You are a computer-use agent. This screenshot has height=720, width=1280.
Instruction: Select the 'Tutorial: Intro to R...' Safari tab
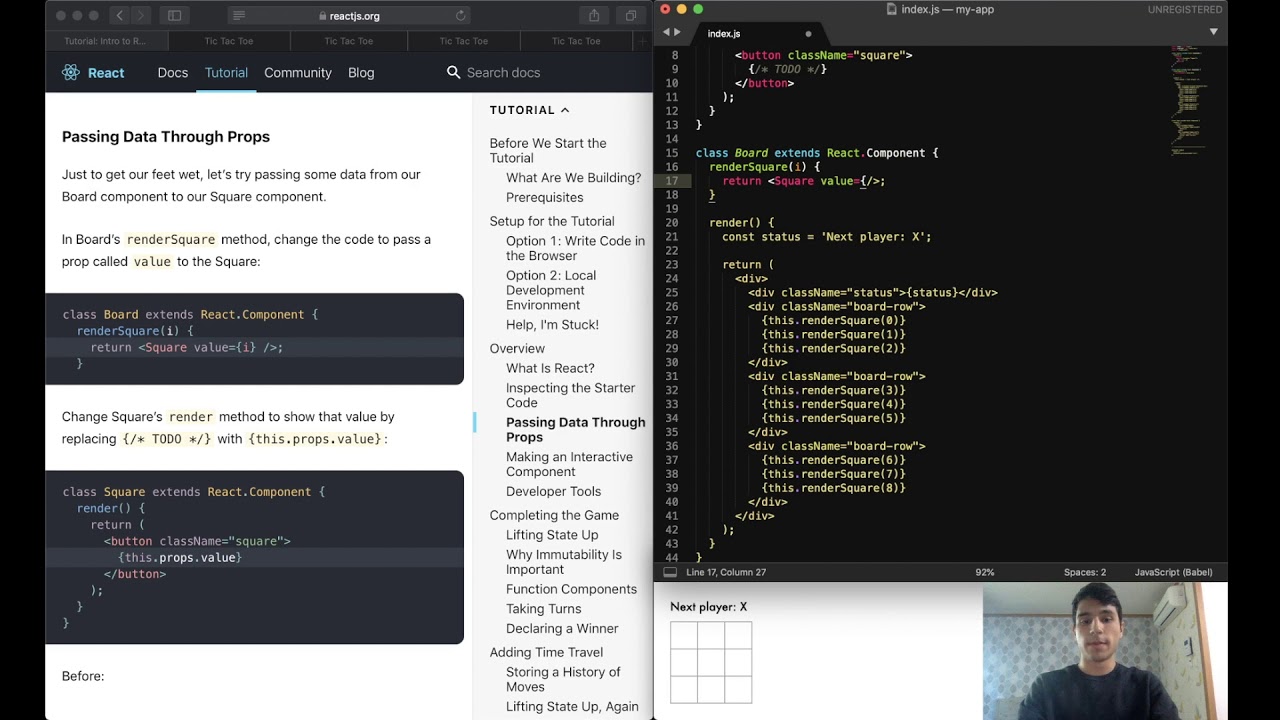[105, 41]
